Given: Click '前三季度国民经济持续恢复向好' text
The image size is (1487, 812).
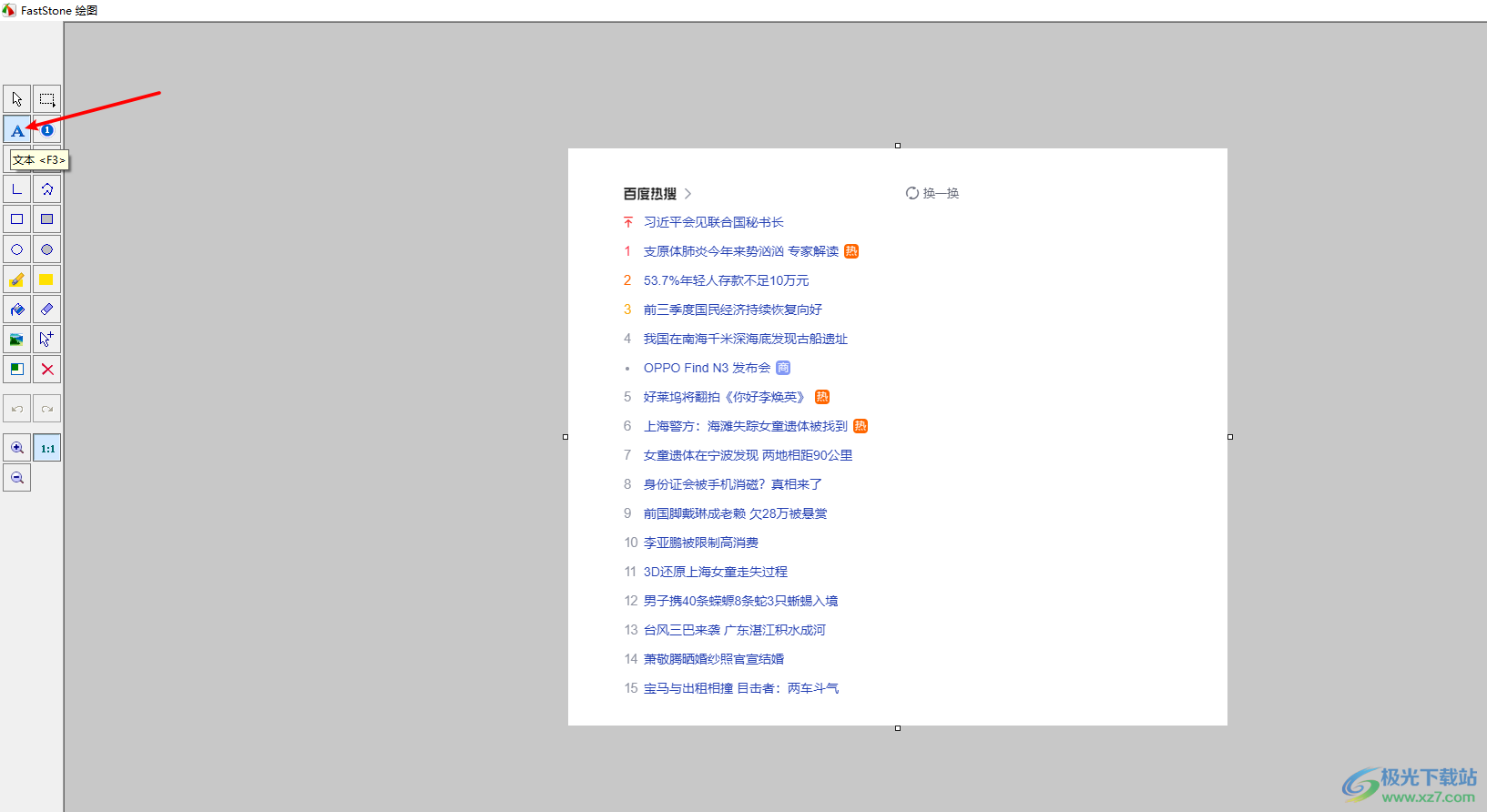Looking at the screenshot, I should (733, 310).
